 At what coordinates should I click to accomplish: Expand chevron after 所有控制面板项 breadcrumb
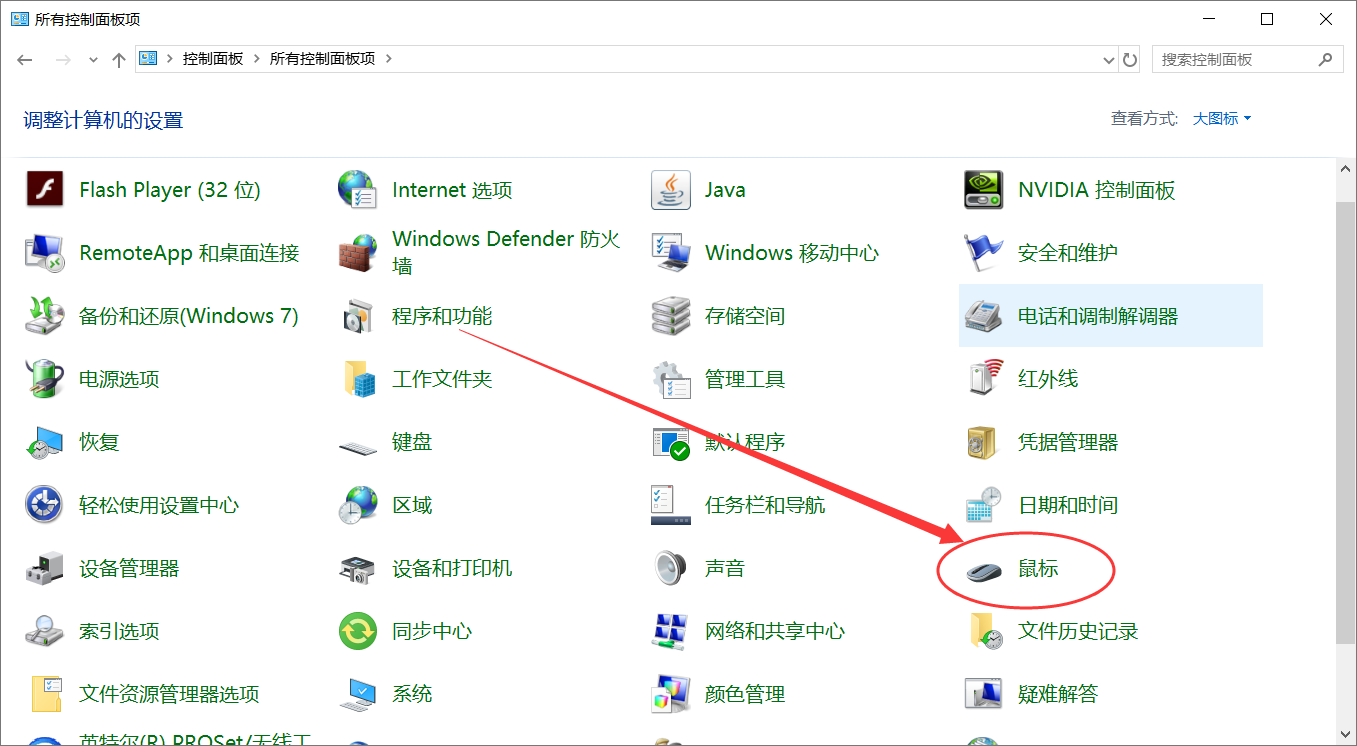389,59
